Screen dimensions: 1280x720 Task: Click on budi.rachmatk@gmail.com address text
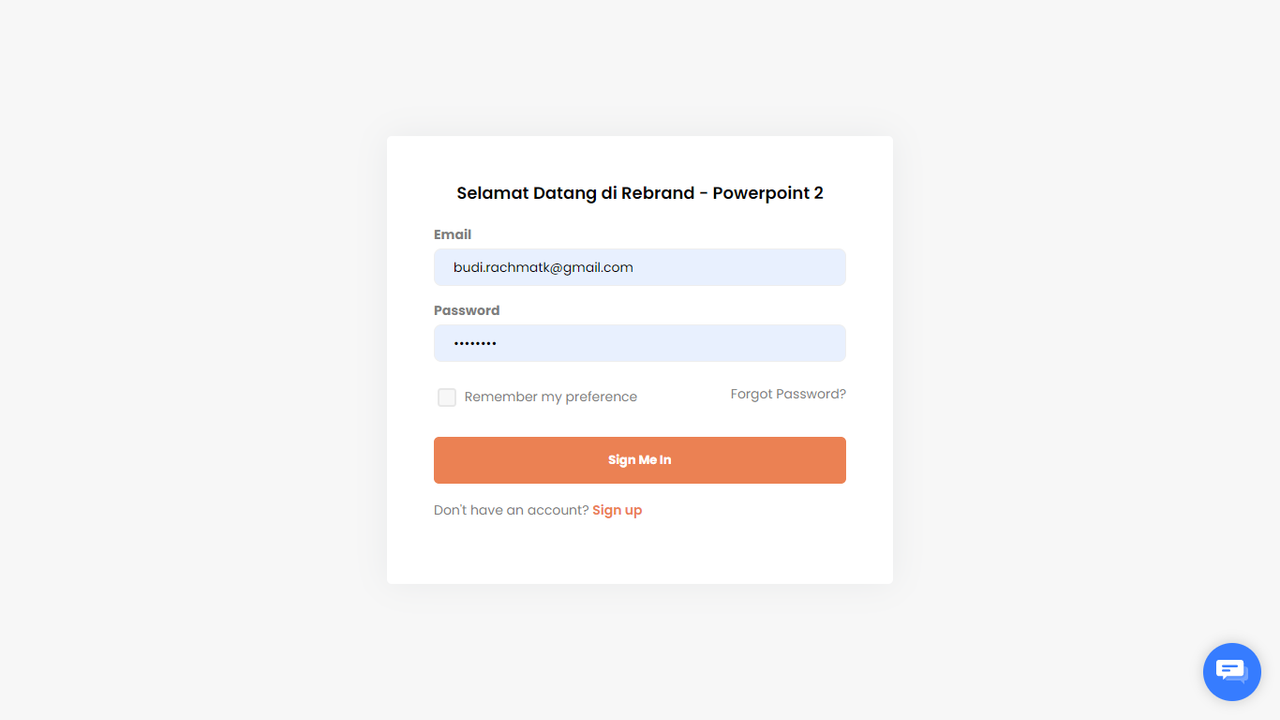click(543, 267)
